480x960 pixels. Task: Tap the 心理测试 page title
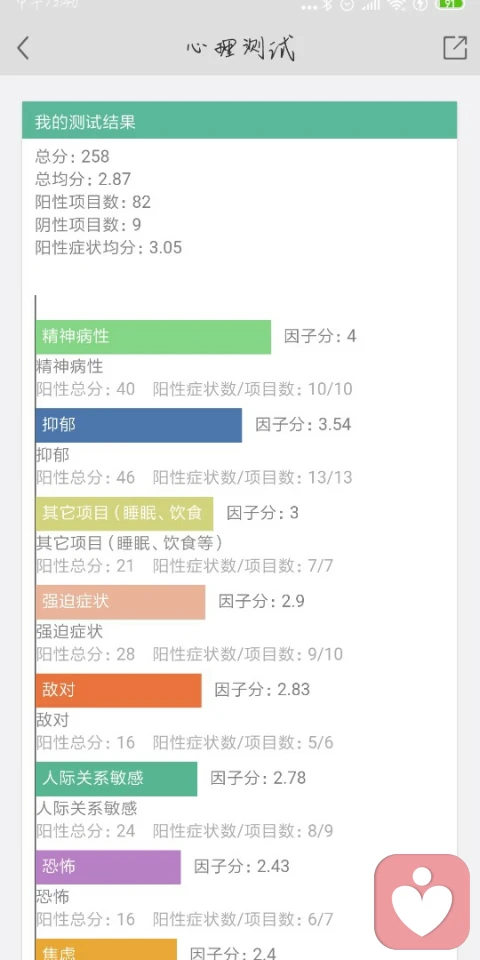241,48
